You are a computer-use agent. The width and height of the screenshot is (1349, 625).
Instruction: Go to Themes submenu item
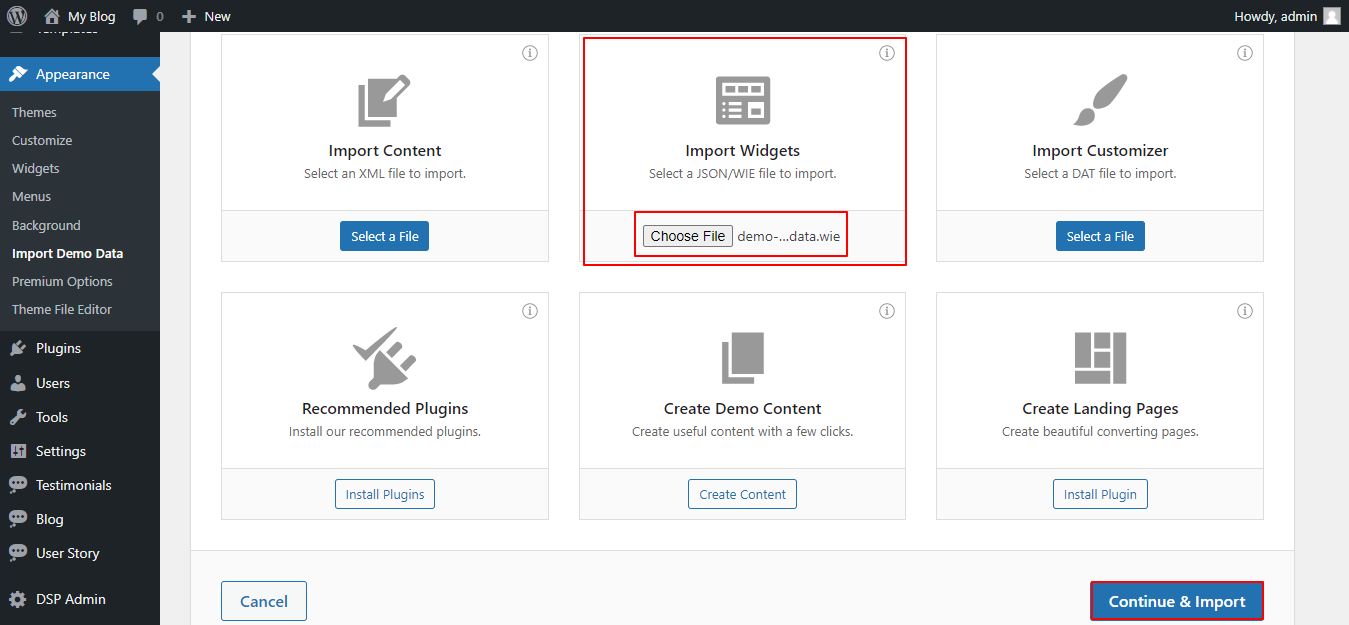click(x=34, y=112)
